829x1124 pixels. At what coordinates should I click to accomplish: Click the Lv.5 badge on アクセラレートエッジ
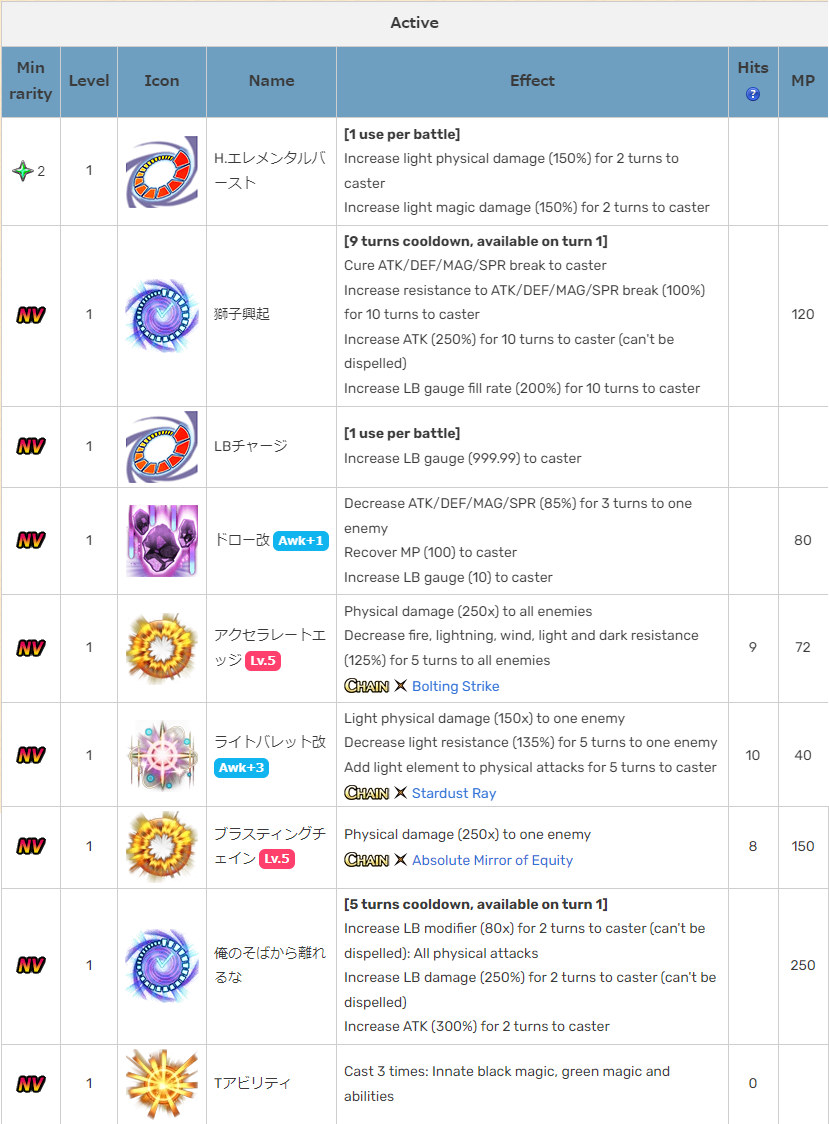tap(262, 660)
